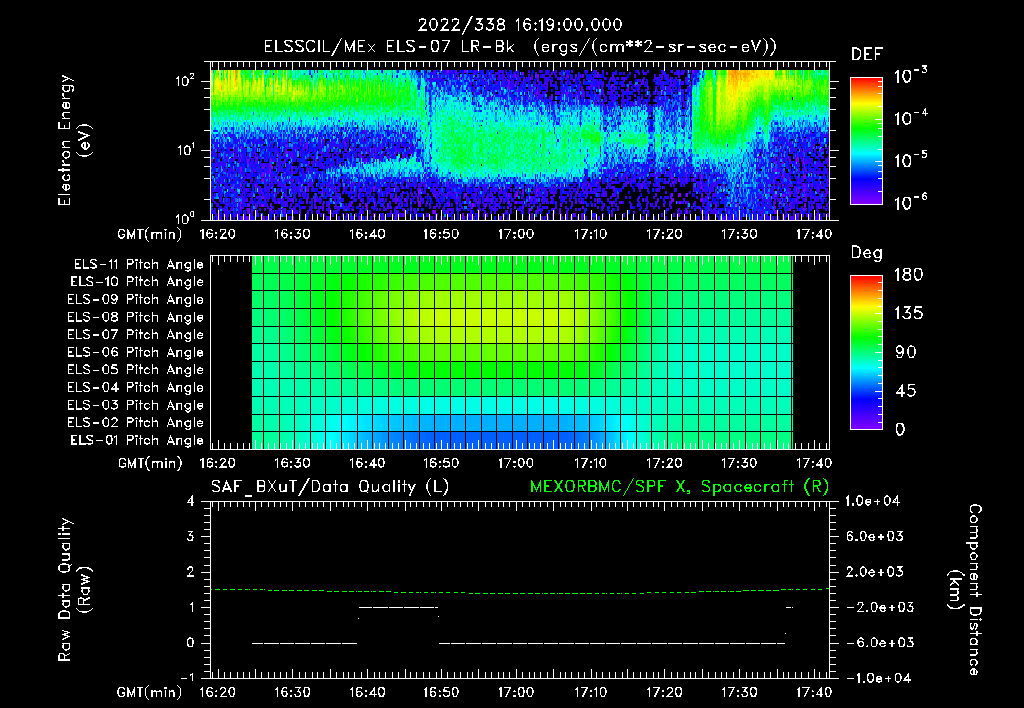Click the data quality segment at level 1
Image resolution: width=1024 pixels, height=708 pixels.
[398, 607]
